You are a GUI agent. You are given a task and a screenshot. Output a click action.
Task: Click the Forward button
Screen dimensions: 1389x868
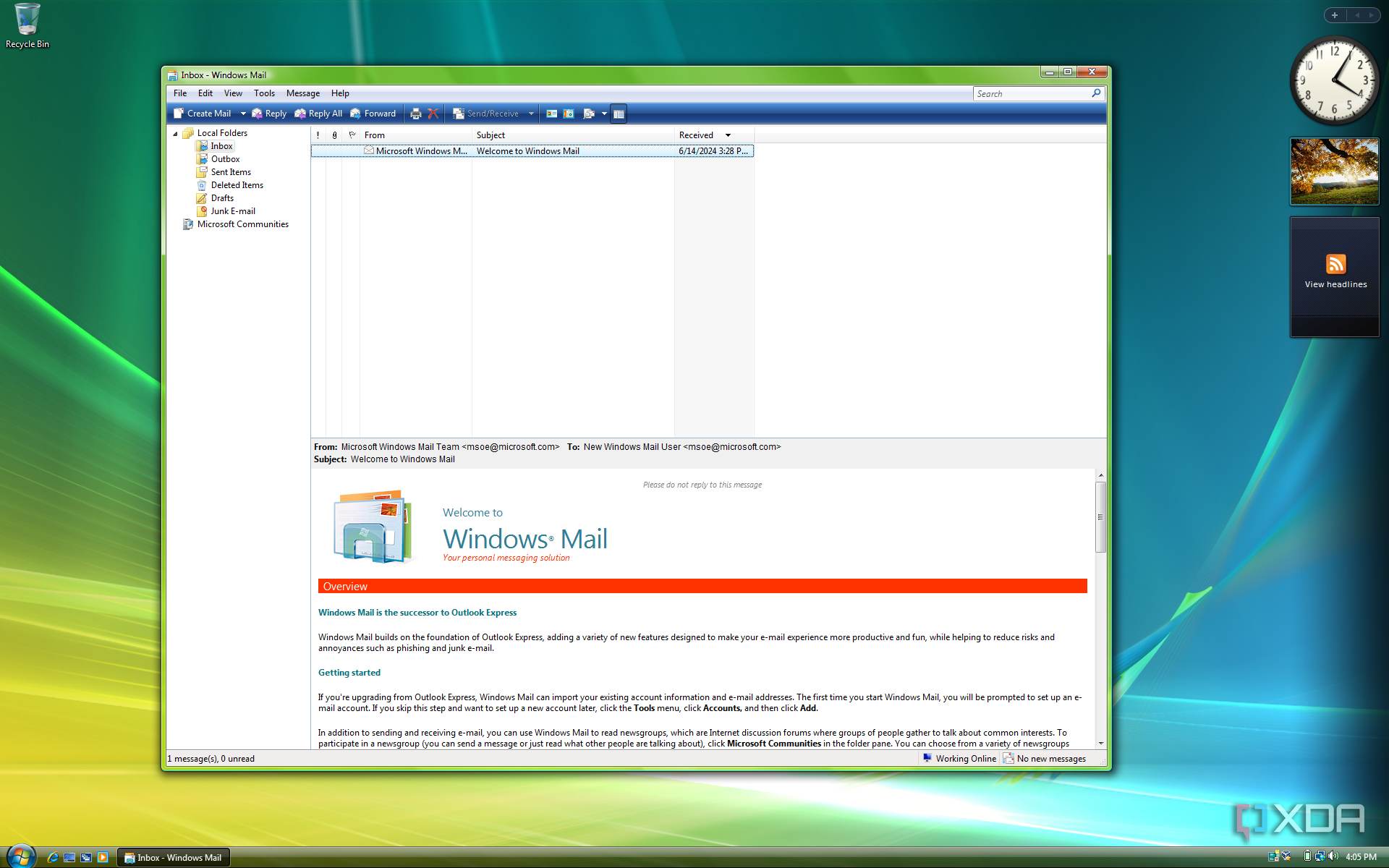[373, 114]
